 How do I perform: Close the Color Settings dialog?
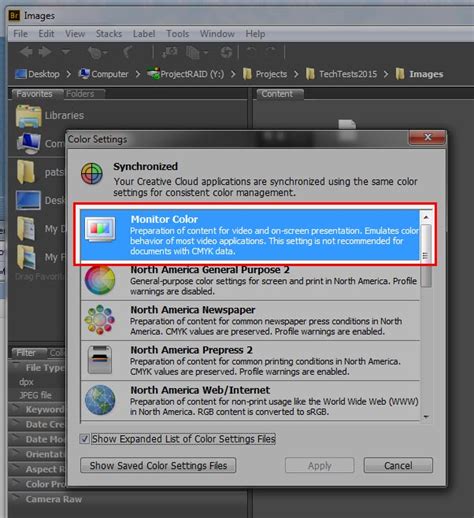pos(428,137)
